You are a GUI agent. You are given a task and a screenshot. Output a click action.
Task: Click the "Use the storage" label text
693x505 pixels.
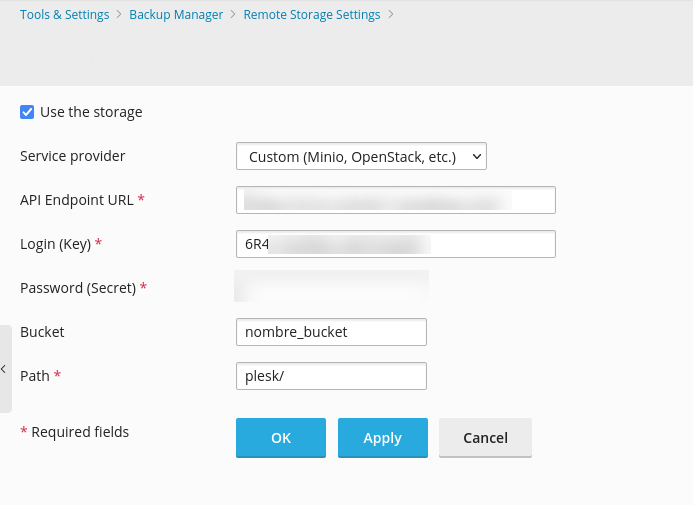click(91, 112)
